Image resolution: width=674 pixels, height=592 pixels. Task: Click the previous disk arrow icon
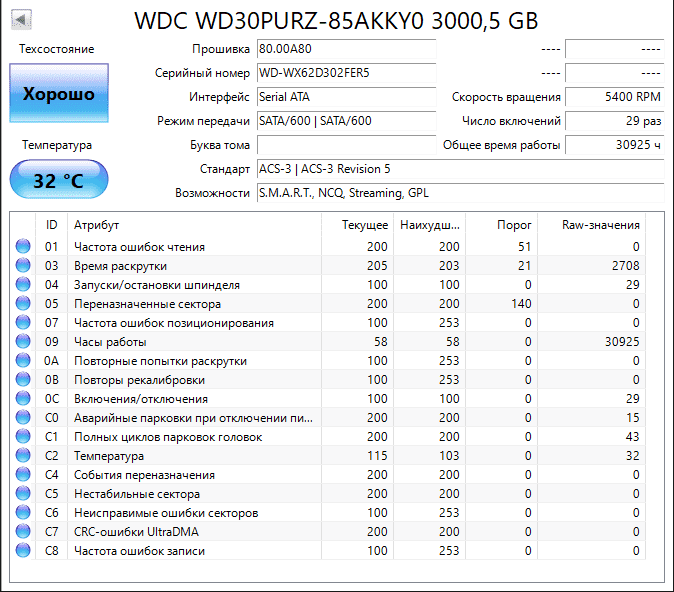pyautogui.click(x=21, y=19)
